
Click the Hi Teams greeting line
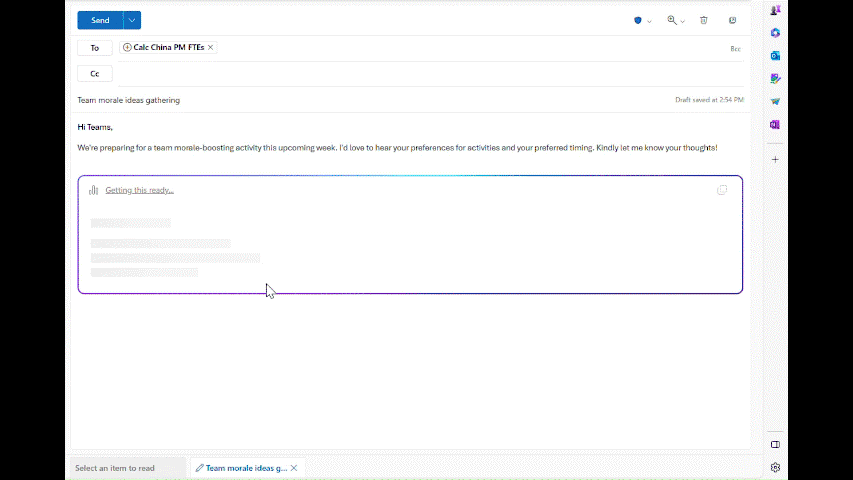(95, 127)
